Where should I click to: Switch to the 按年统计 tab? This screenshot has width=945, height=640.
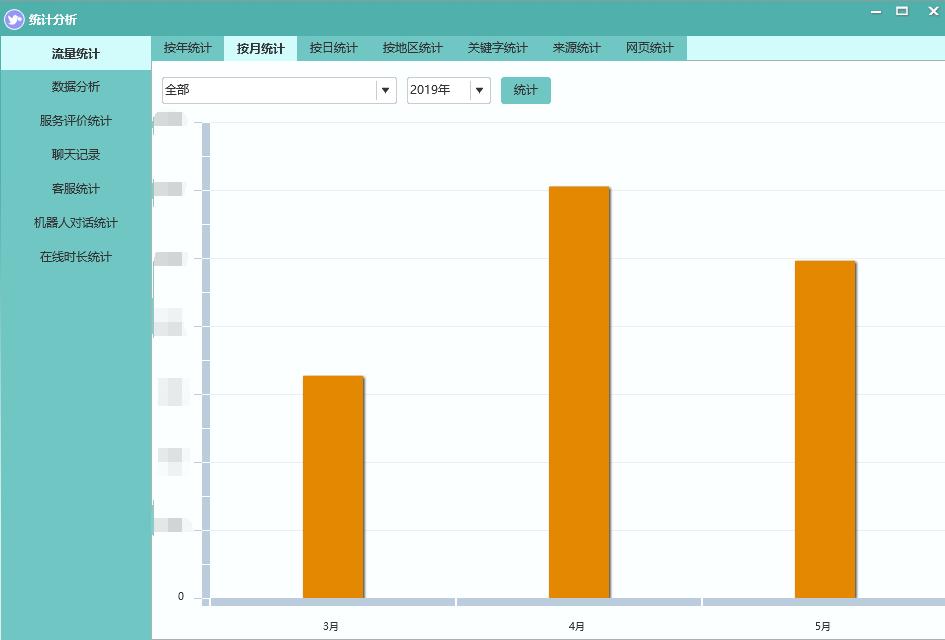pyautogui.click(x=187, y=48)
